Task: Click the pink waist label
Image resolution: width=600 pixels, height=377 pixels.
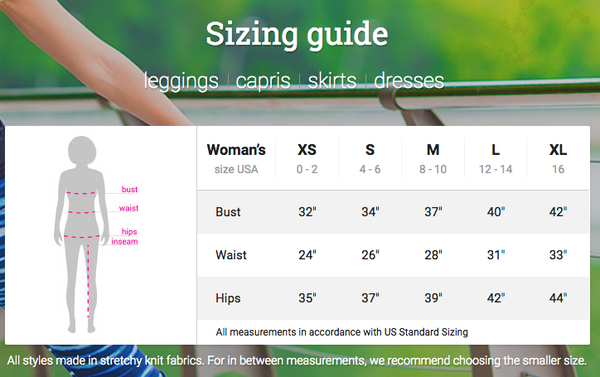Action: click(129, 208)
